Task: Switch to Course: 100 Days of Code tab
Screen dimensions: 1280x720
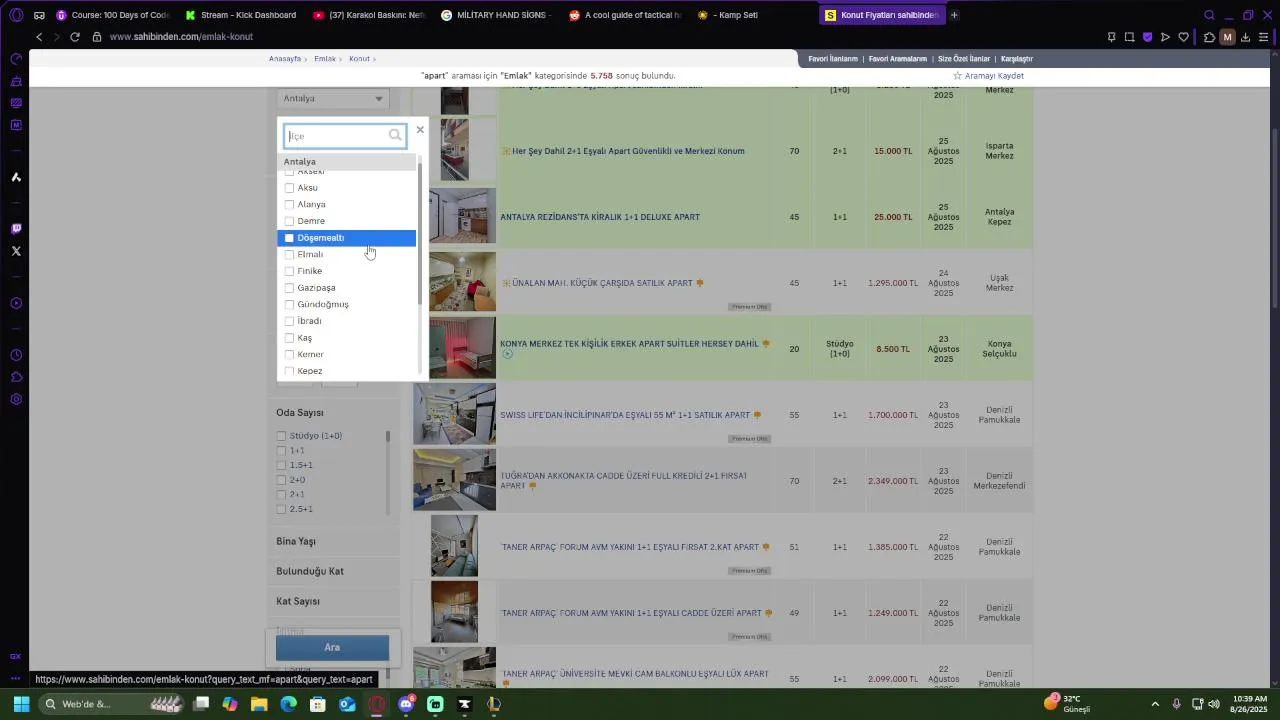Action: [x=113, y=15]
